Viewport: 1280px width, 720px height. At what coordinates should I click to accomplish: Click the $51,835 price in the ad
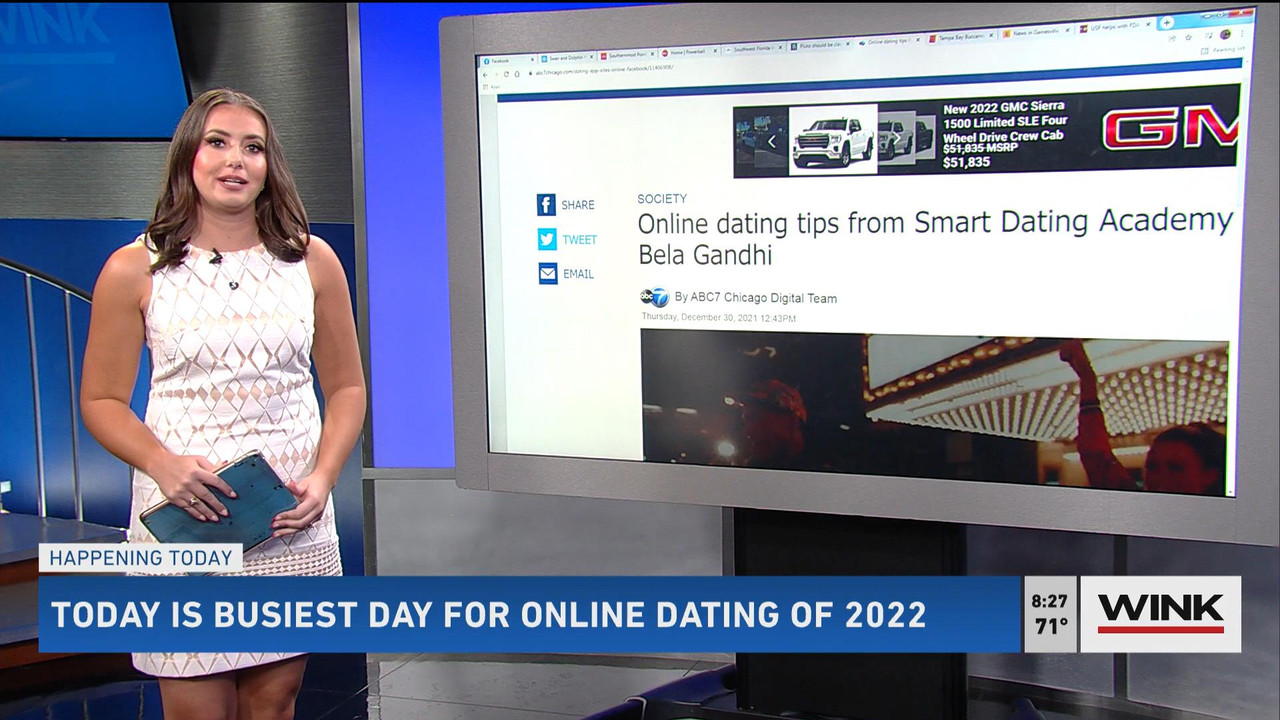(966, 162)
